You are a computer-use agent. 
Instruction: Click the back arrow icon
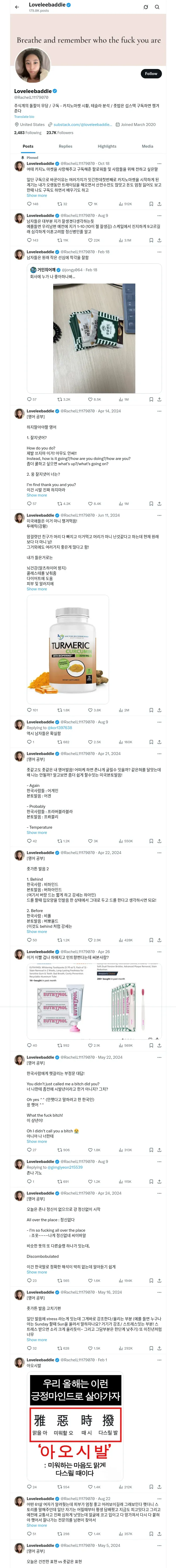pos(17,7)
